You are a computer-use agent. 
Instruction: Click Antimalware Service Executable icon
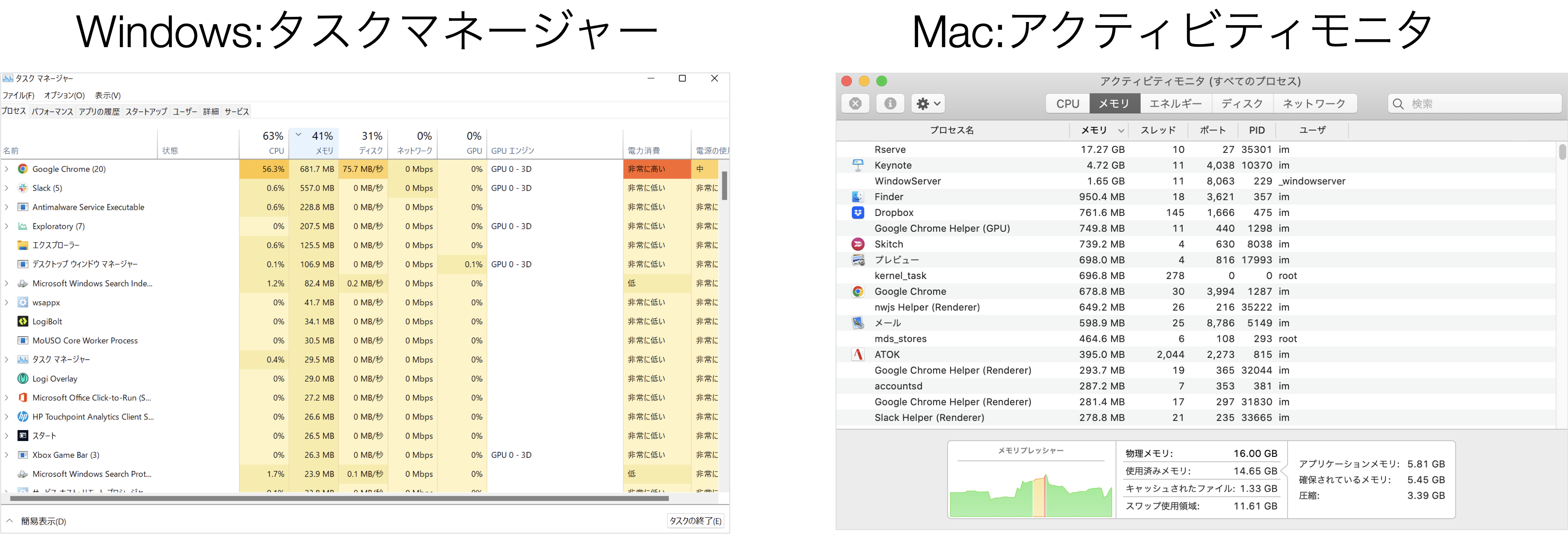click(x=22, y=207)
